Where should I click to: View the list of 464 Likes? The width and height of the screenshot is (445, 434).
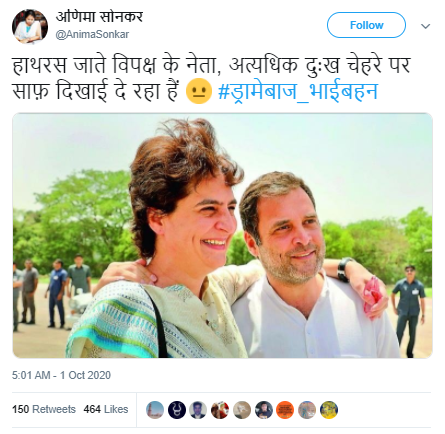pyautogui.click(x=106, y=409)
